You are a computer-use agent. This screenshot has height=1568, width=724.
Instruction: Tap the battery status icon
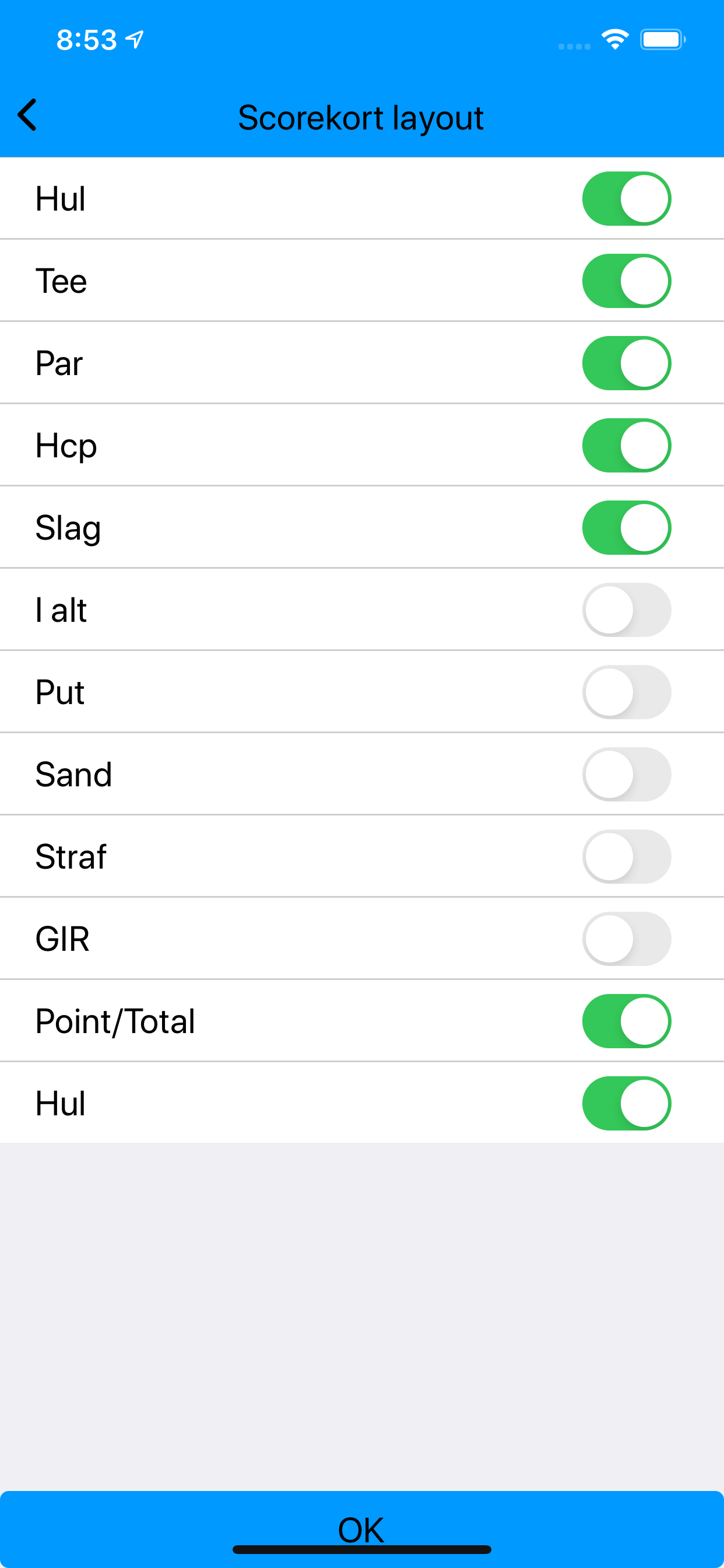663,40
